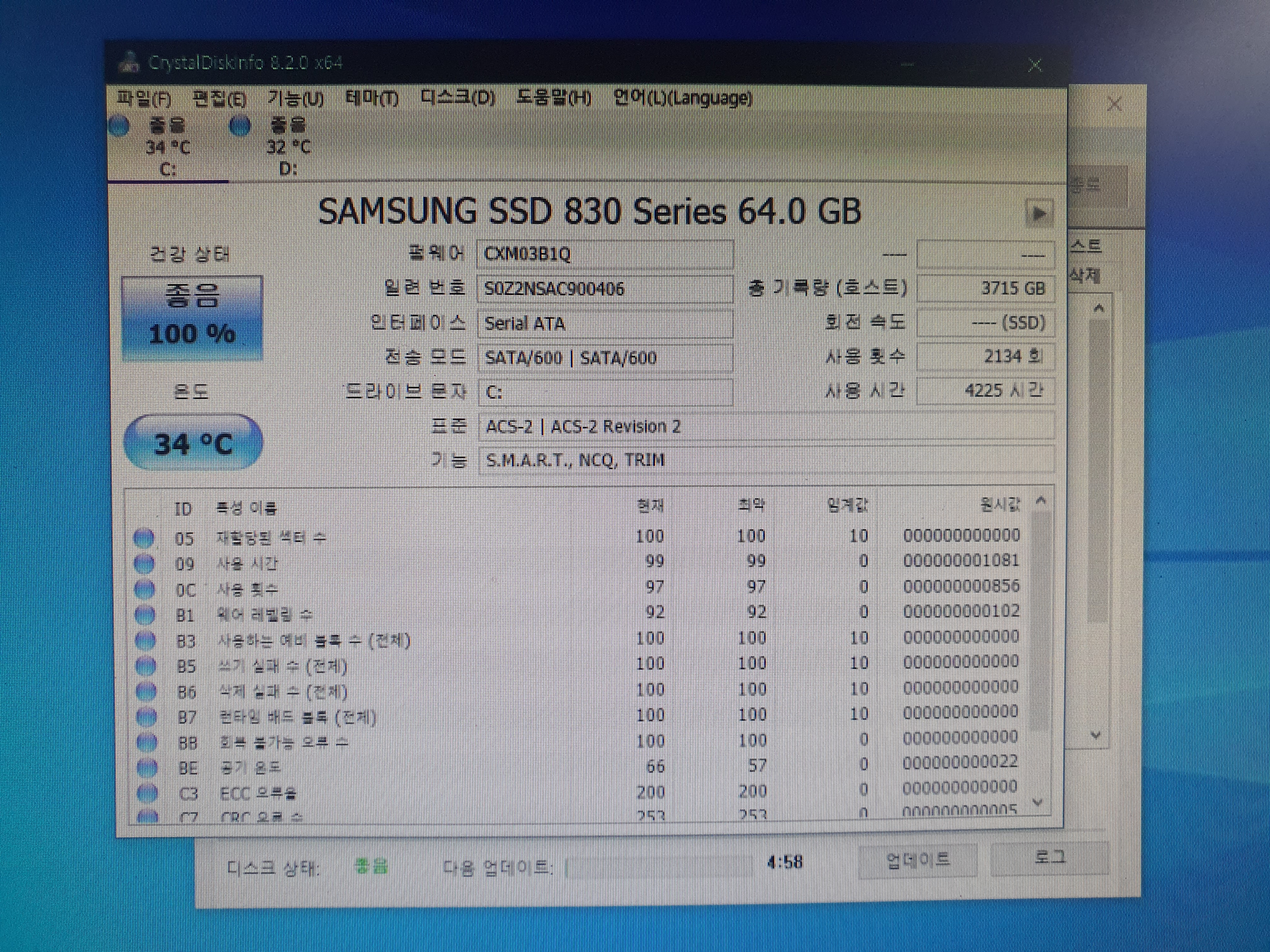Open the 테마(T) menu

pyautogui.click(x=371, y=99)
